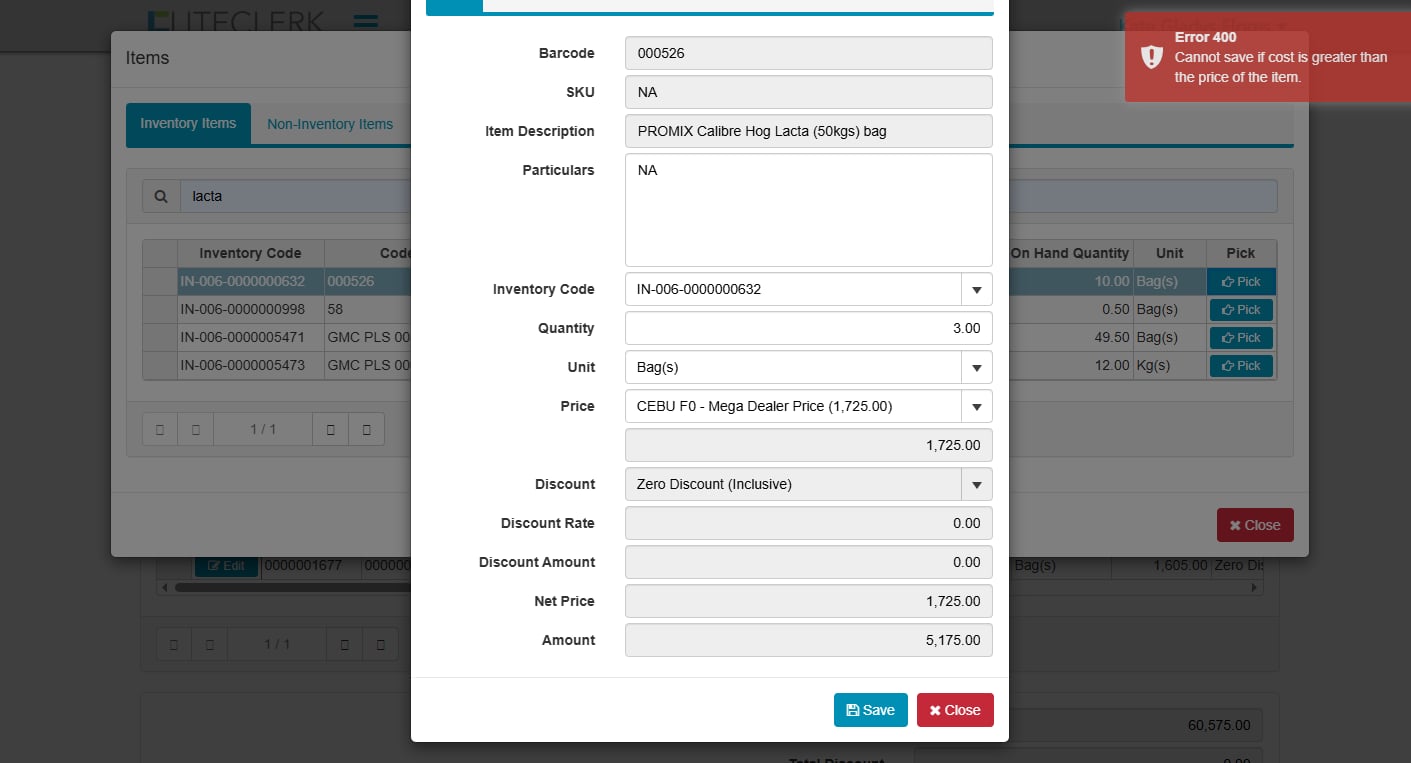Viewport: 1411px width, 763px height.
Task: Click the search magnifier icon beside lacta
Action: tap(160, 197)
